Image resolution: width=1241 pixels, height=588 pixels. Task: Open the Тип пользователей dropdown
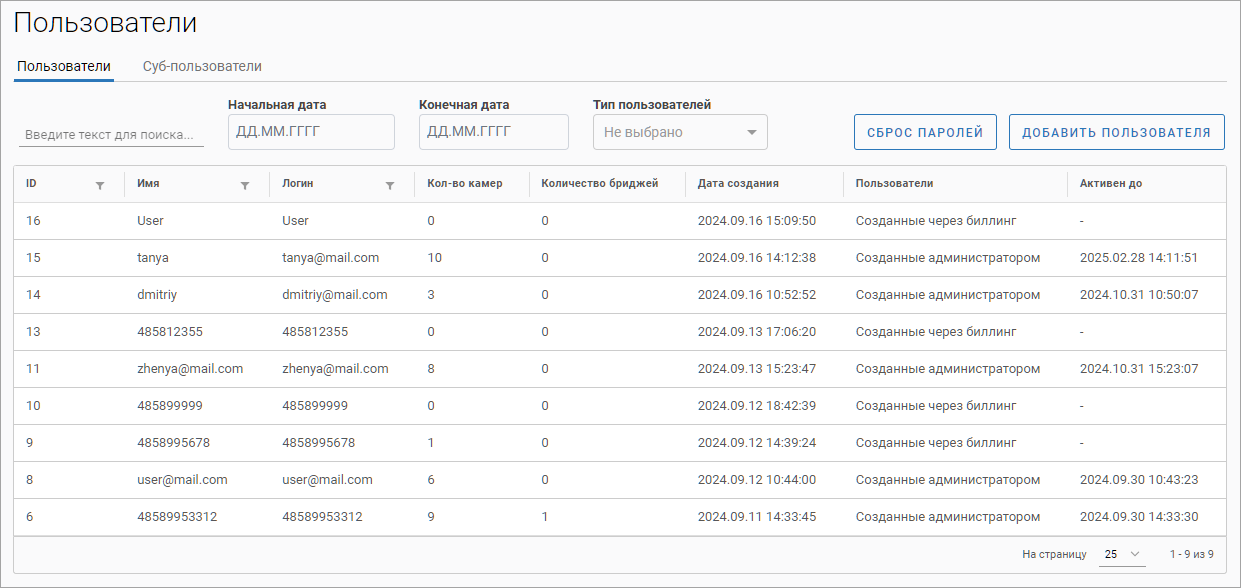pyautogui.click(x=680, y=132)
